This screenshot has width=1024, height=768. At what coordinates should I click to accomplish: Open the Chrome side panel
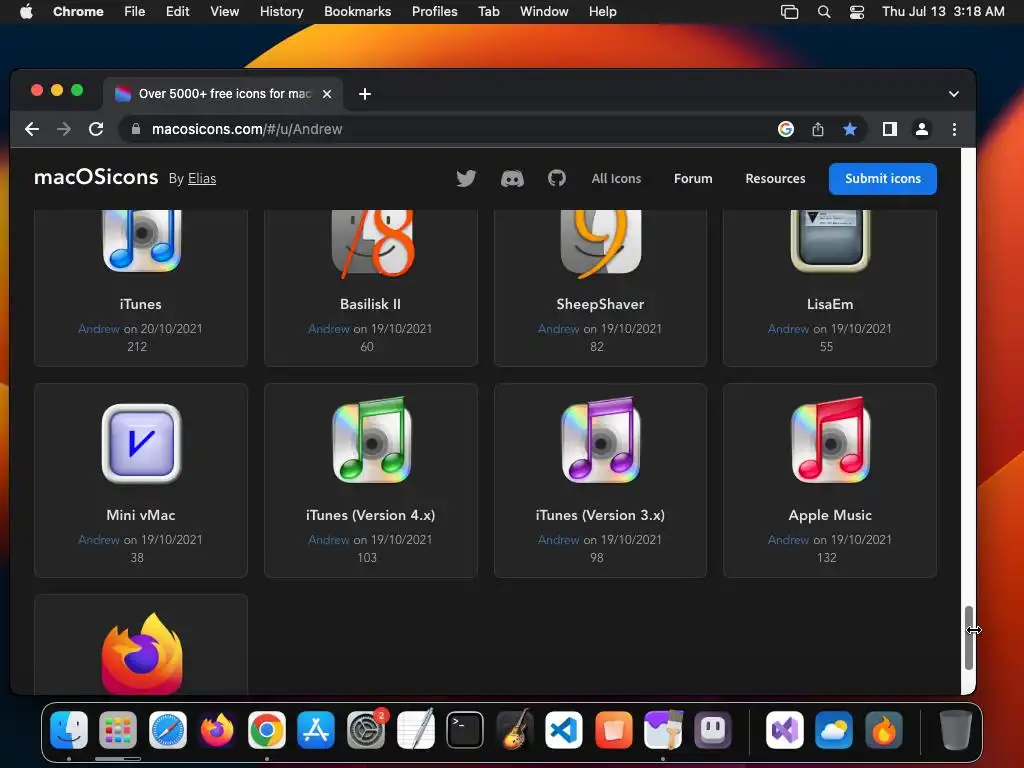point(889,129)
